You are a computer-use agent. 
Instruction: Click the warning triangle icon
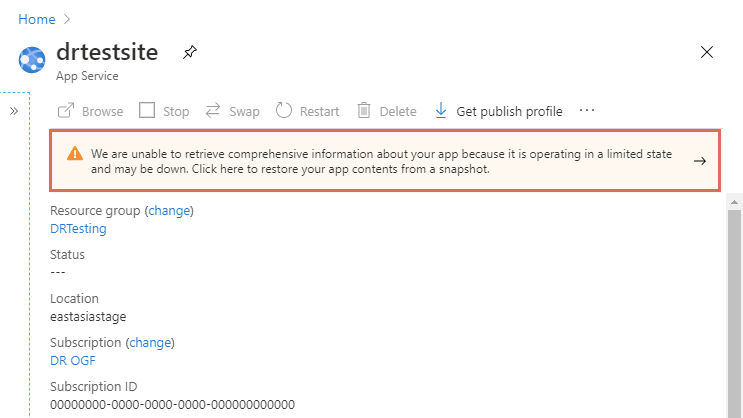tap(75, 154)
